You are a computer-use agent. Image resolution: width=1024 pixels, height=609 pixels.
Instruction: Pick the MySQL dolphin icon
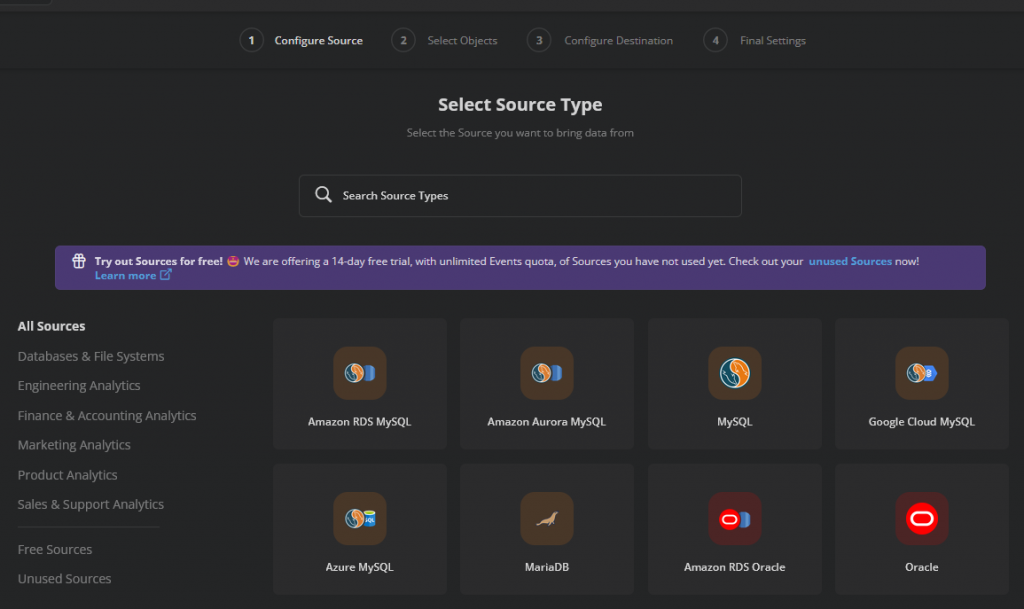[735, 373]
